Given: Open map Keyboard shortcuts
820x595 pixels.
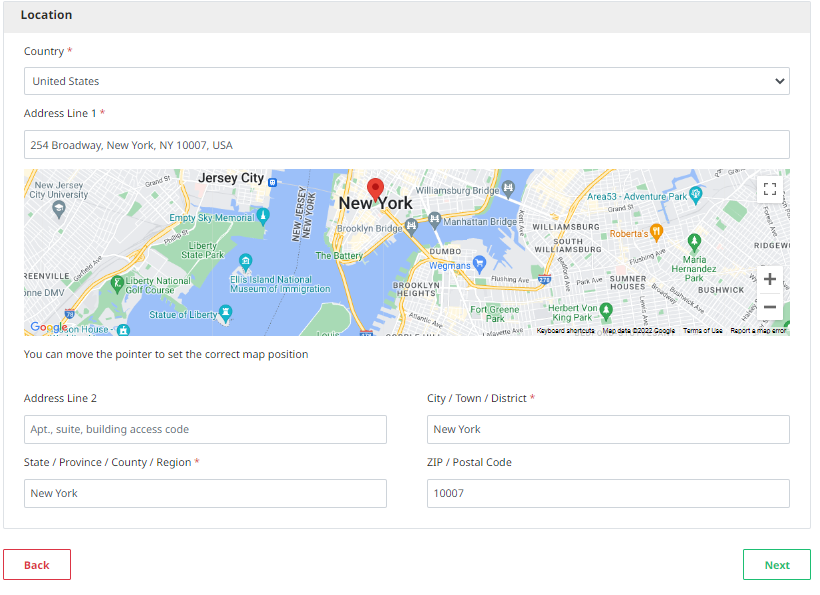Looking at the screenshot, I should pyautogui.click(x=565, y=330).
